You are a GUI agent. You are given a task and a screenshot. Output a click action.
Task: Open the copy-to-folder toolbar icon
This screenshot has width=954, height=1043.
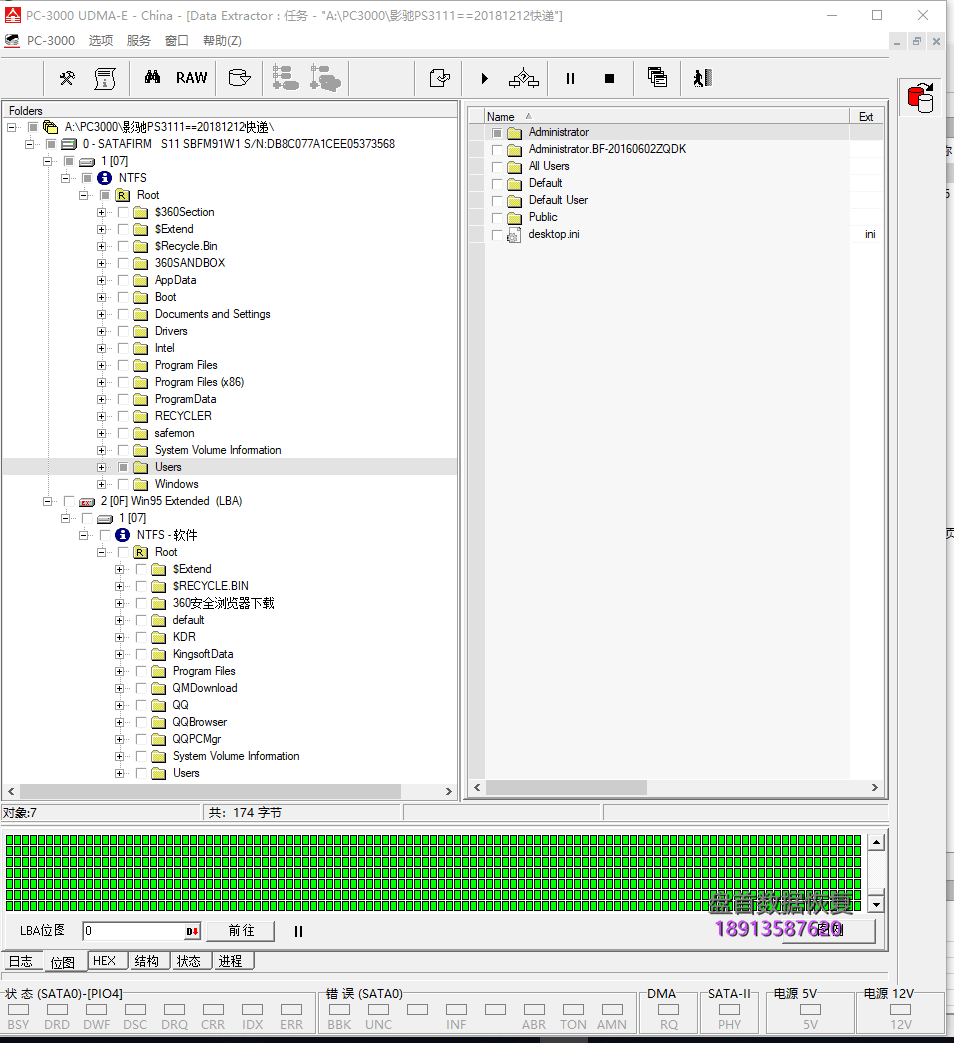(440, 78)
